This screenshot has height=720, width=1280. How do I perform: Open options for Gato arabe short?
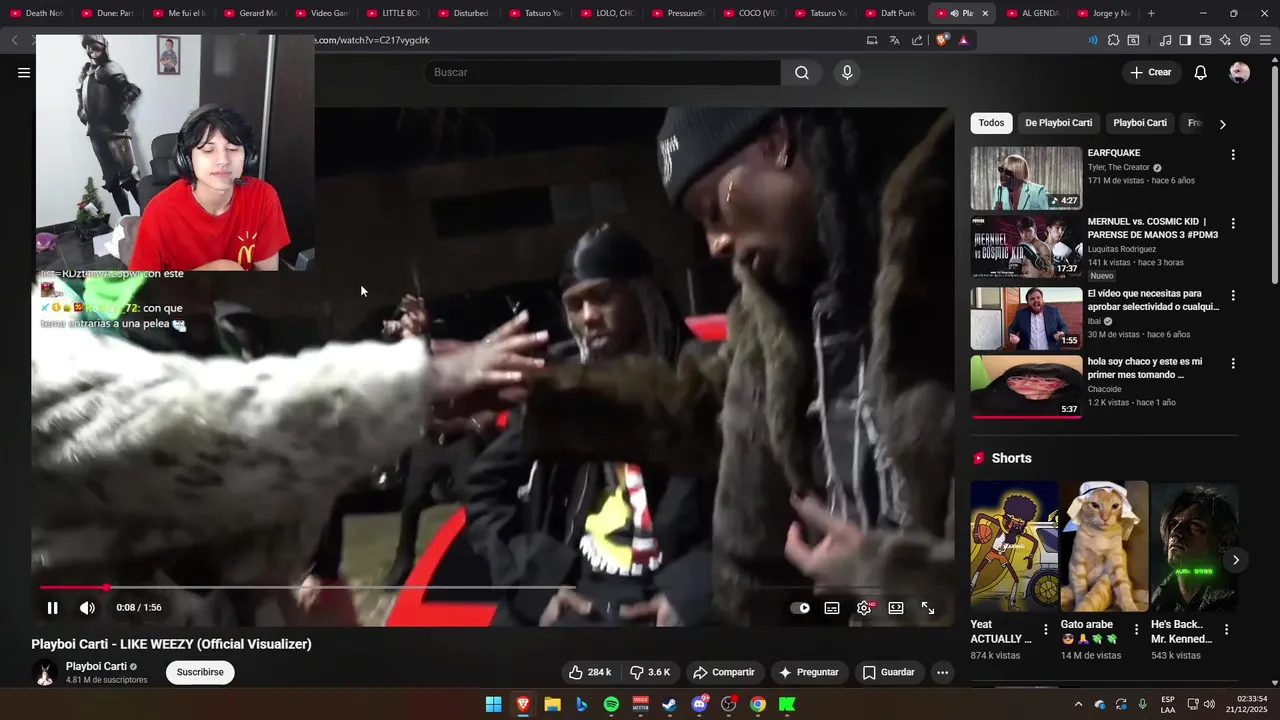[x=1136, y=630]
